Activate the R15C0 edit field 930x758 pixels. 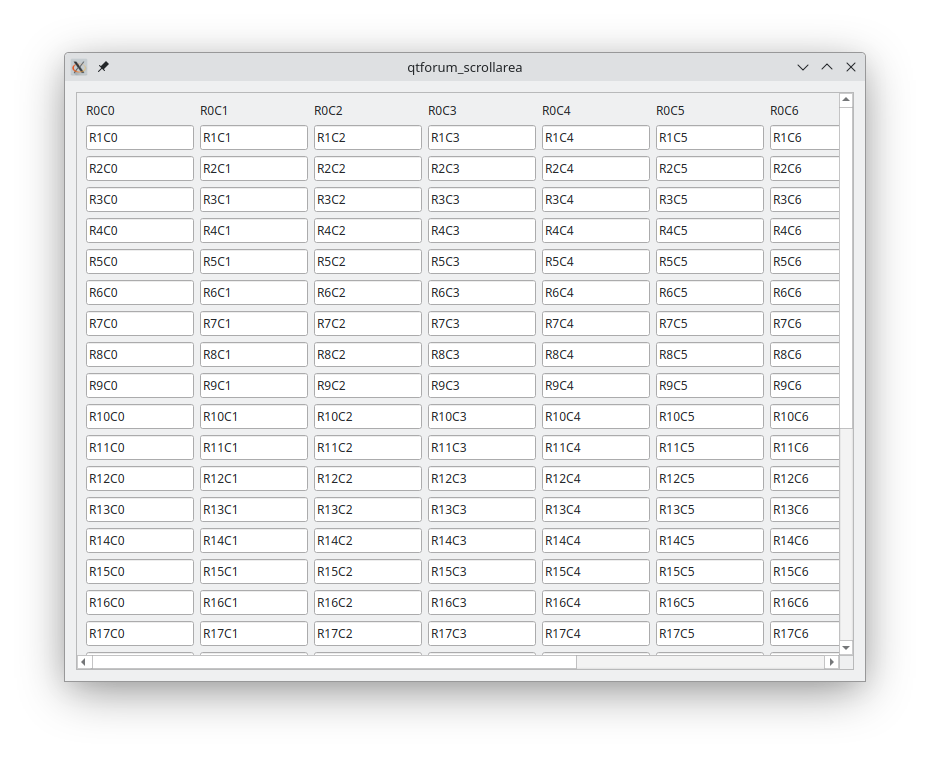pyautogui.click(x=140, y=572)
